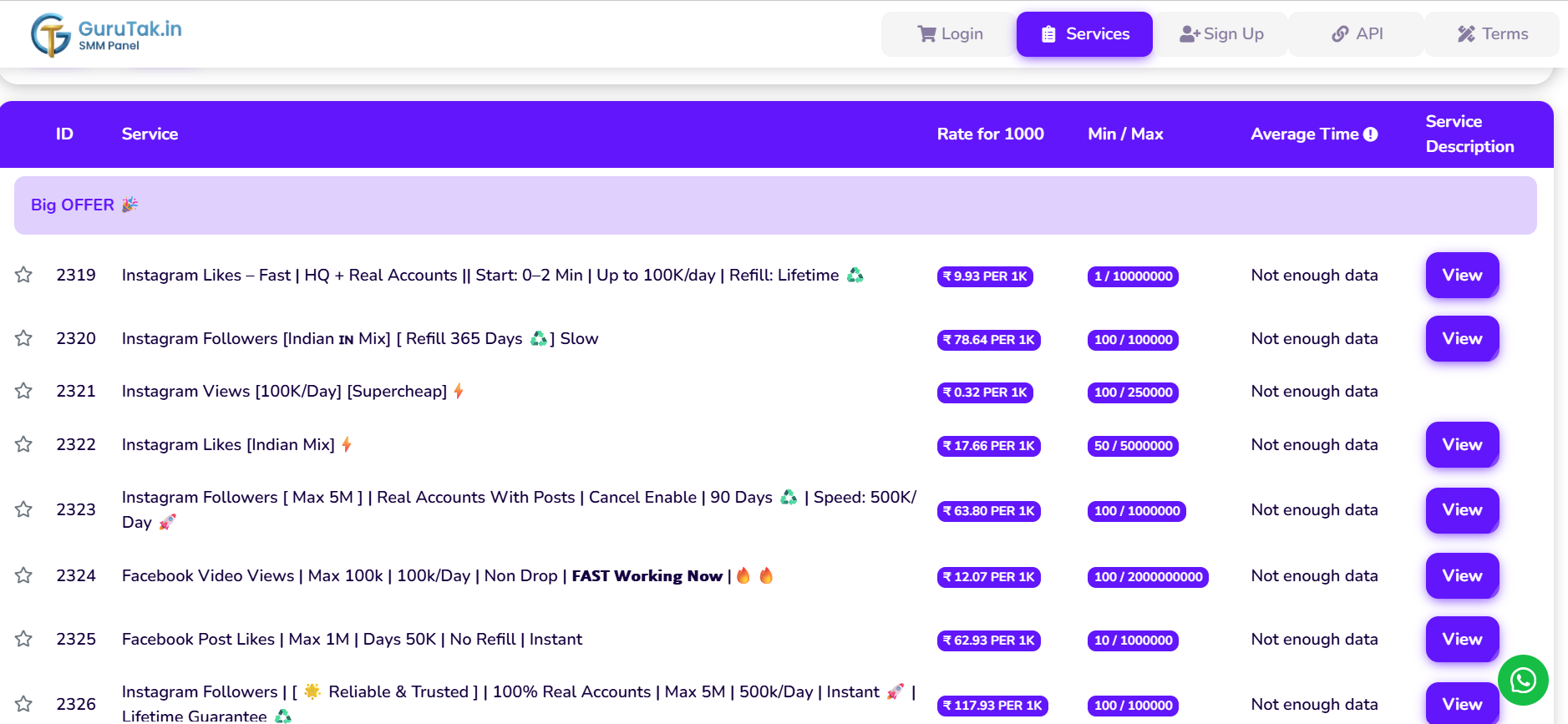Select the ₹ 63.80 PER 1K rate badge
This screenshot has height=724, width=1568.
(x=989, y=511)
